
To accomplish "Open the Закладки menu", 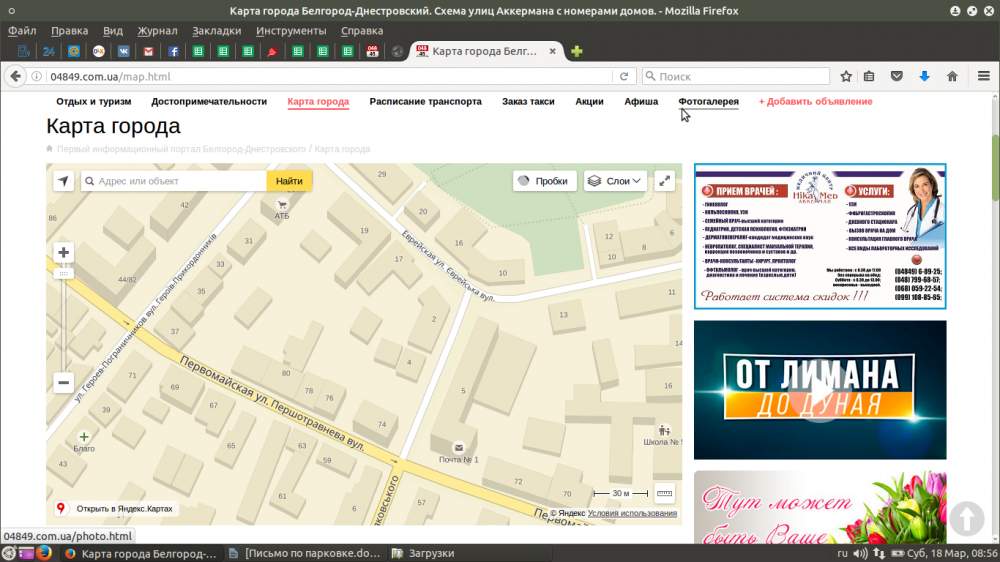I will click(x=217, y=31).
